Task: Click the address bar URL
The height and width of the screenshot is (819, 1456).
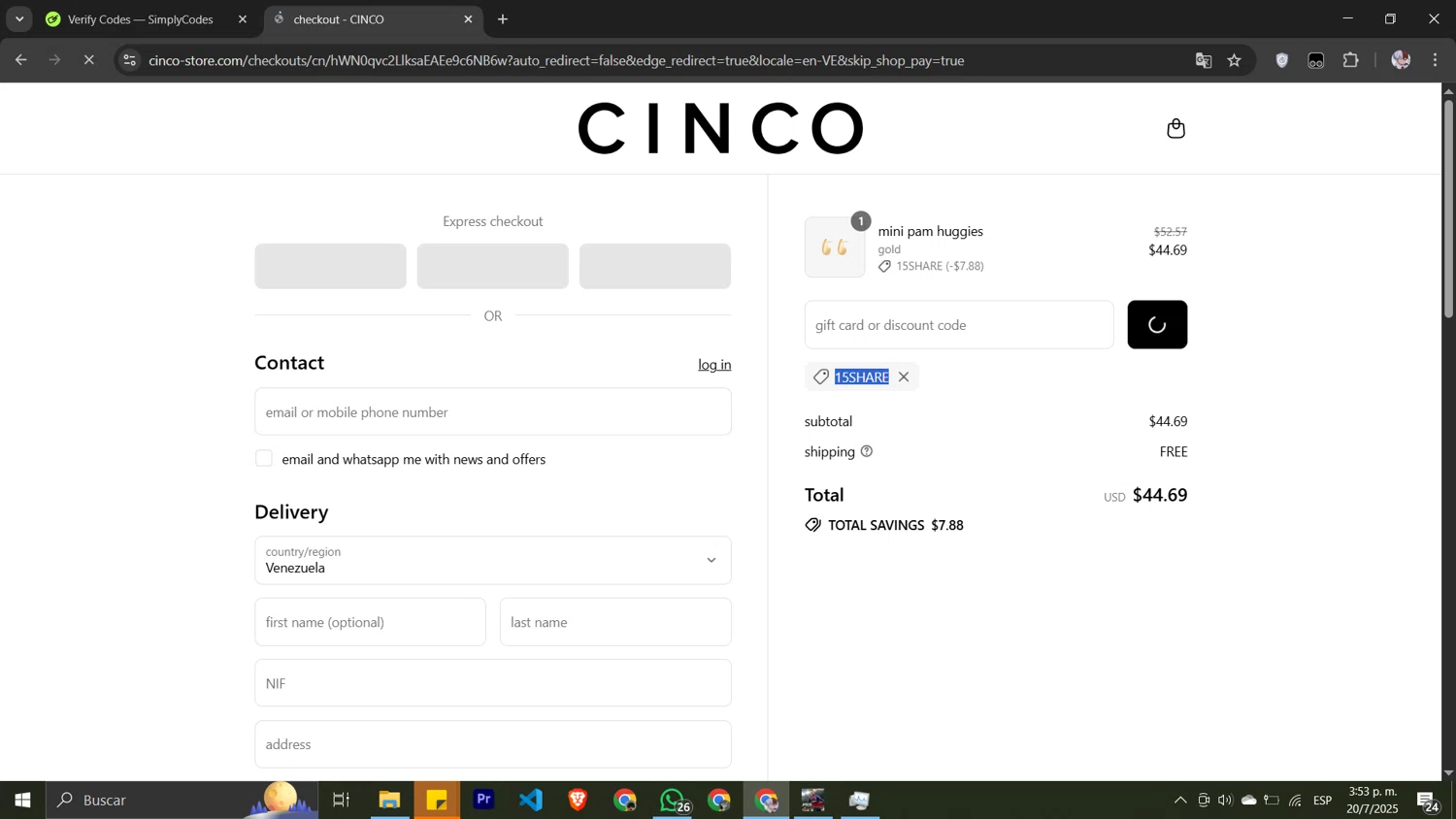Action: [556, 60]
